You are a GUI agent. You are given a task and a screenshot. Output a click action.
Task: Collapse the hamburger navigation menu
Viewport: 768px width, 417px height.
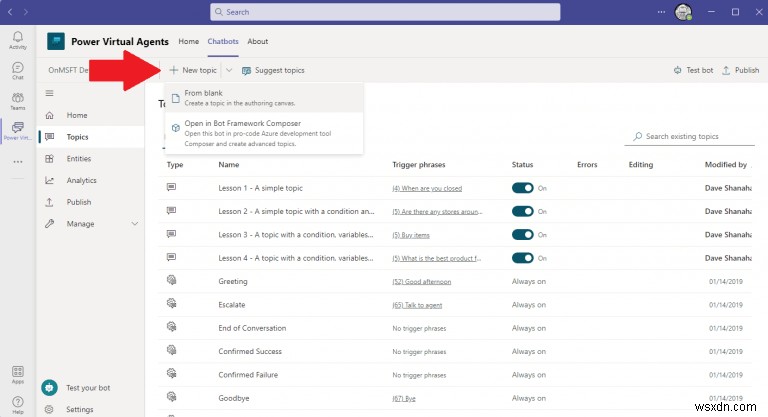click(49, 93)
